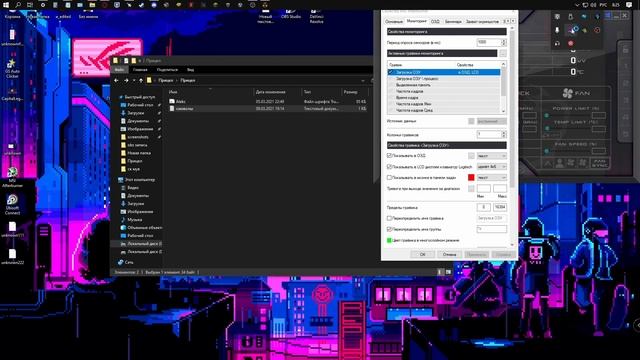Go back in Explorer navigation

pyautogui.click(x=116, y=81)
